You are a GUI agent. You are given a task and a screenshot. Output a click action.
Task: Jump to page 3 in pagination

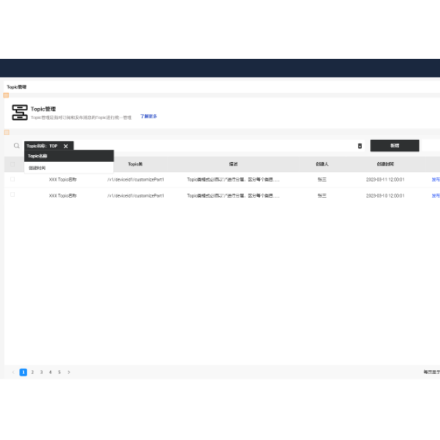point(41,372)
